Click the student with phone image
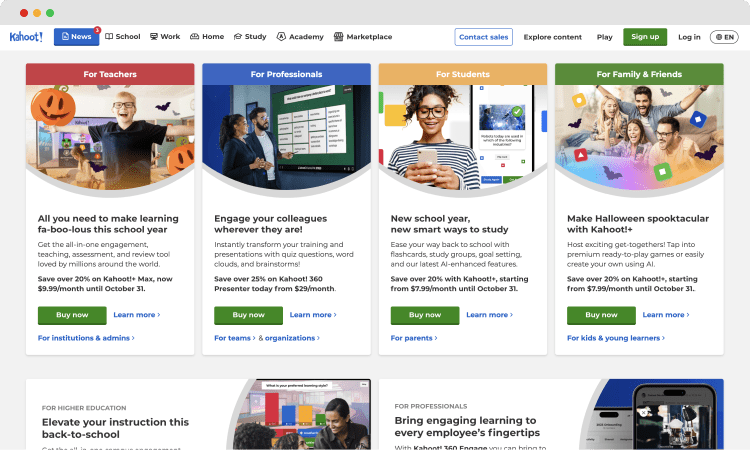The image size is (750, 450). point(463,138)
